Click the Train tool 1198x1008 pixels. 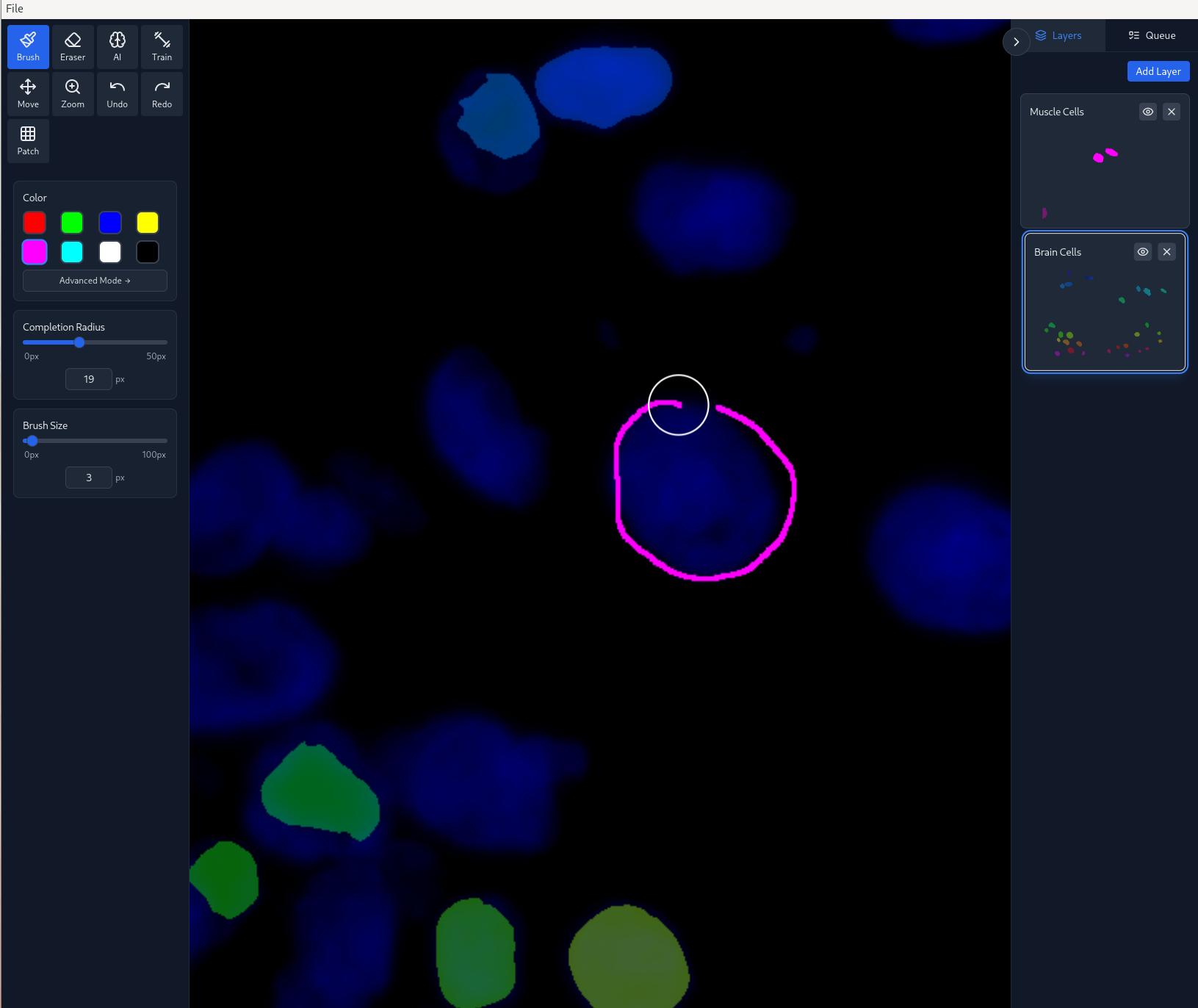[162, 46]
